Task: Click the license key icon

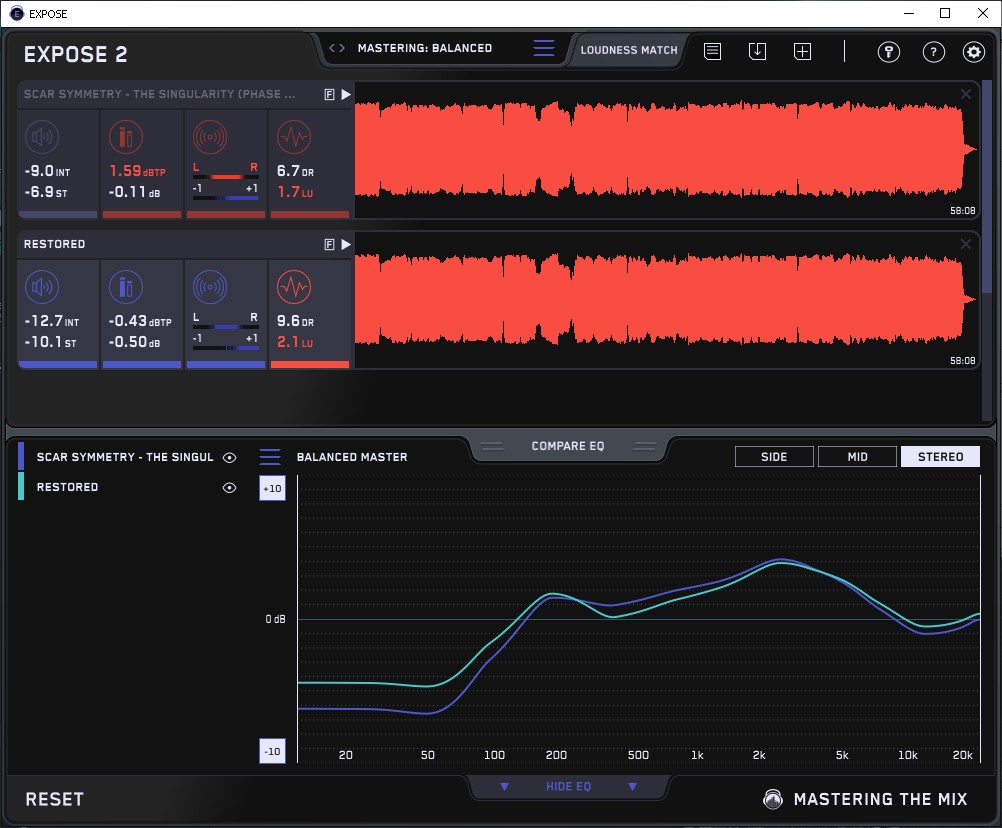Action: [x=889, y=52]
